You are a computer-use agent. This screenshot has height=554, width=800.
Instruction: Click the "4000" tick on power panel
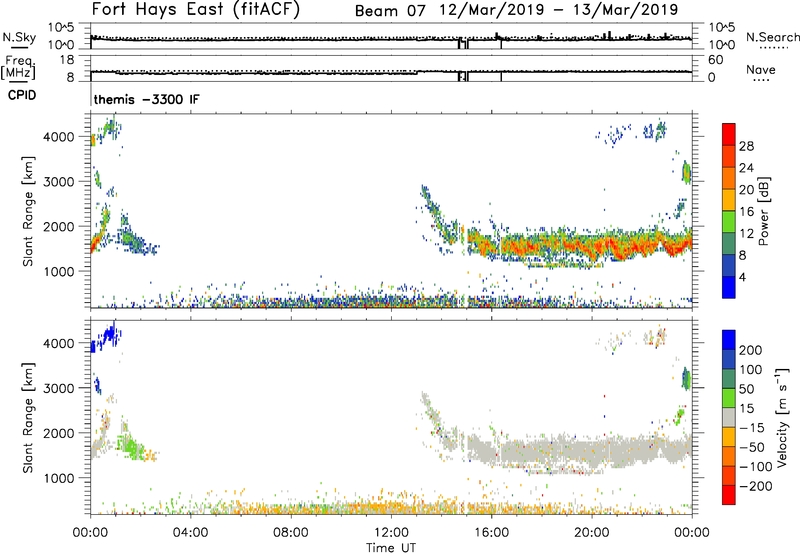click(58, 137)
